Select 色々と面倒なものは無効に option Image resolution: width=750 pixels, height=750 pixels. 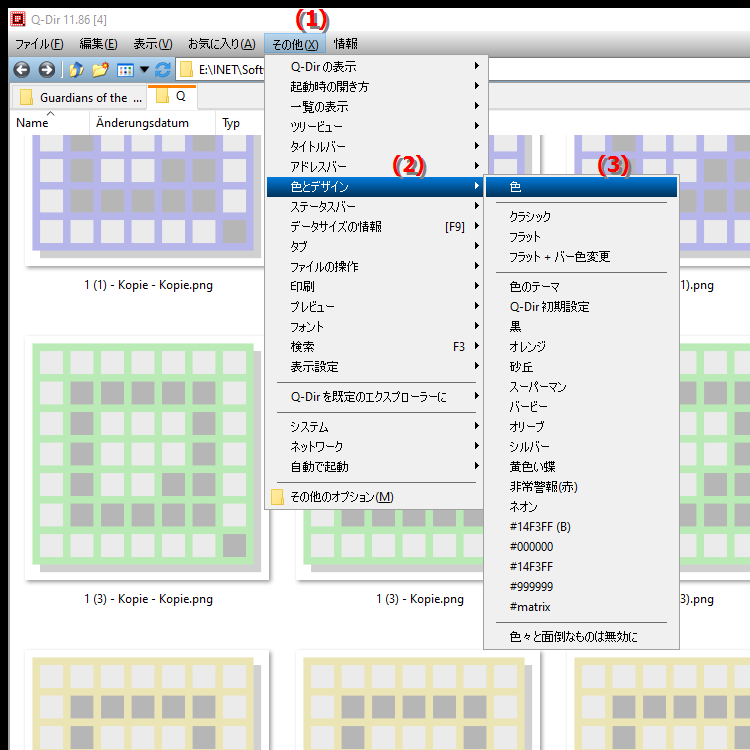[573, 636]
